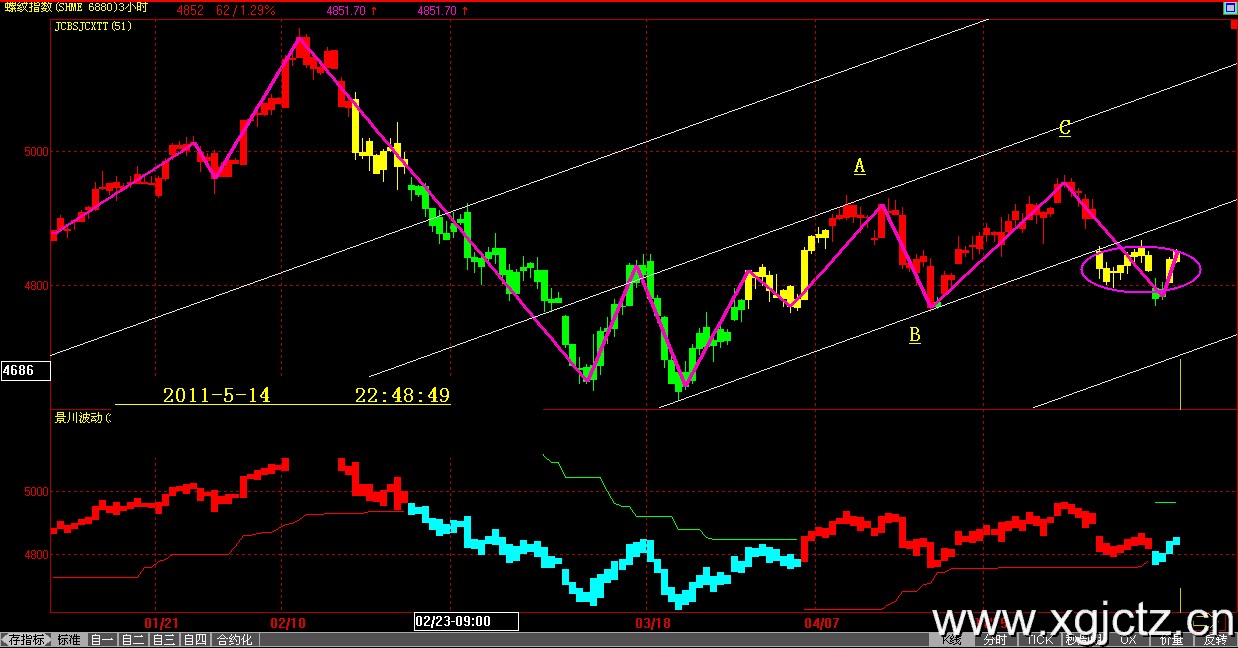Select the 自三 custom layout tab
This screenshot has height=648, width=1238.
coord(164,640)
